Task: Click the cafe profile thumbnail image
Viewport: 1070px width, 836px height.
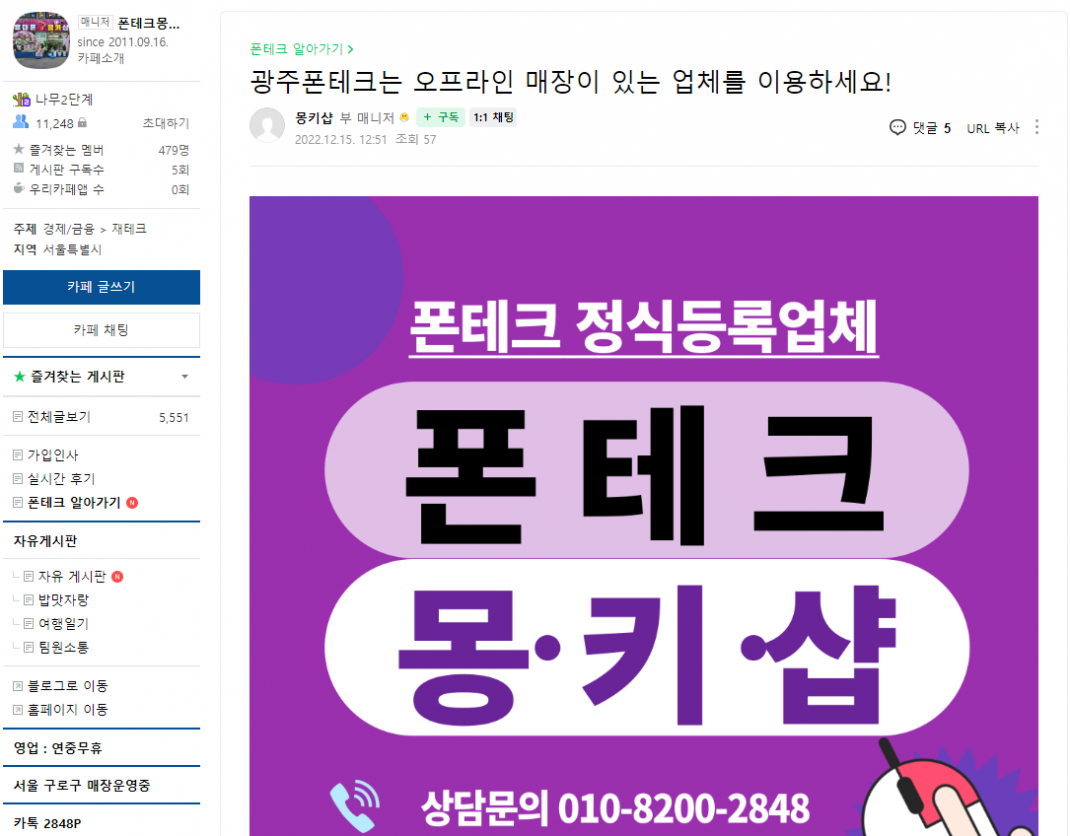Action: pyautogui.click(x=42, y=40)
